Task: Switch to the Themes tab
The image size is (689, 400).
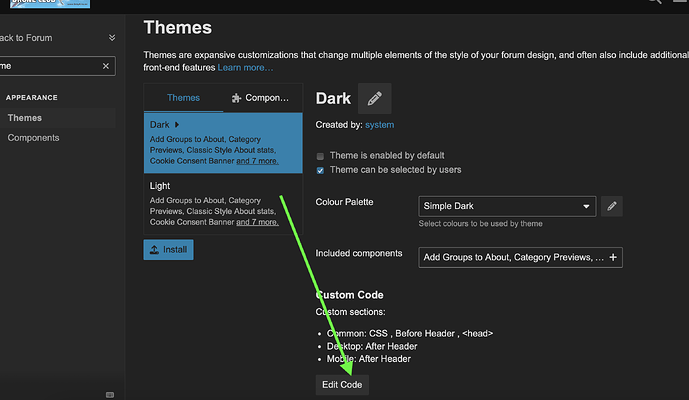Action: [x=183, y=98]
